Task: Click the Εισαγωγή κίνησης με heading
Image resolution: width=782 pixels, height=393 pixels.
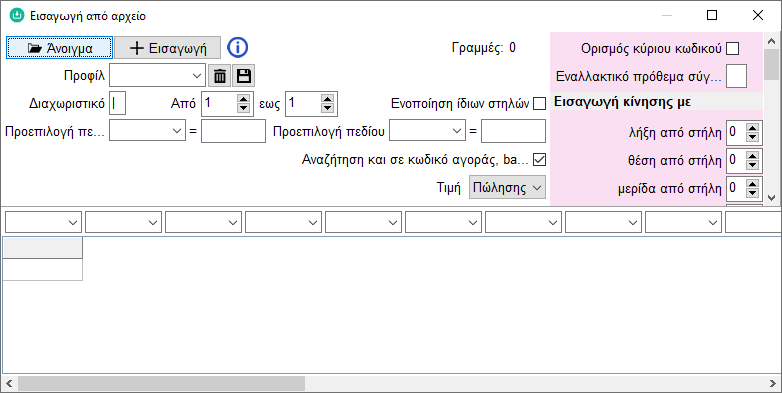Action: coord(622,103)
